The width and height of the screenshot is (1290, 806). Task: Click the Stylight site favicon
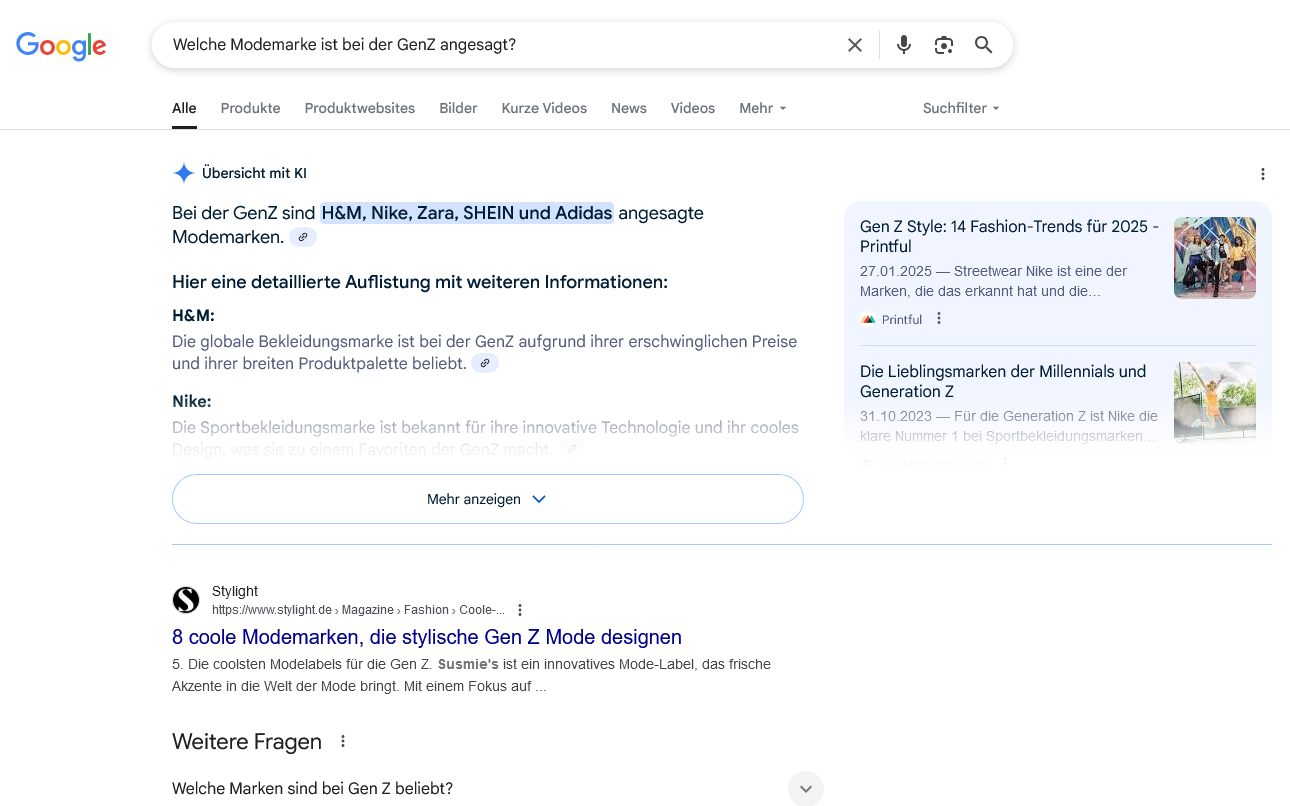click(186, 600)
